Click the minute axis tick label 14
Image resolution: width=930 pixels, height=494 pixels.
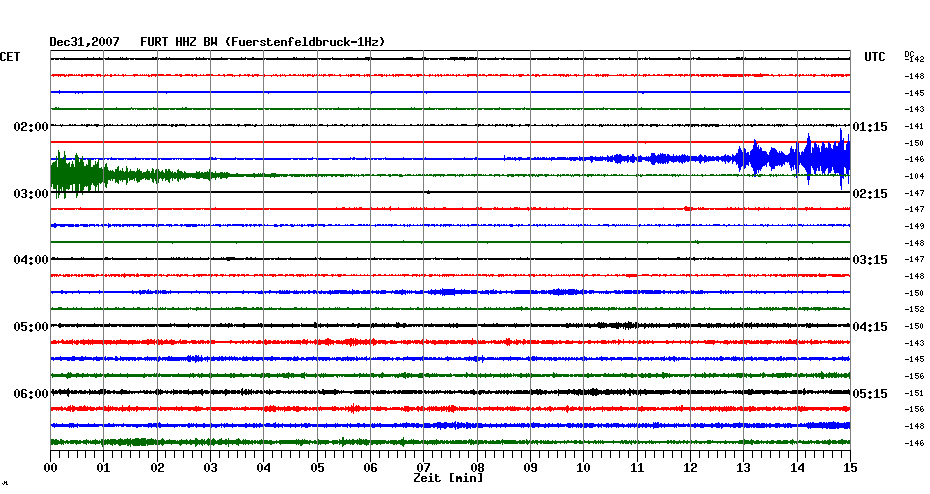point(797,468)
